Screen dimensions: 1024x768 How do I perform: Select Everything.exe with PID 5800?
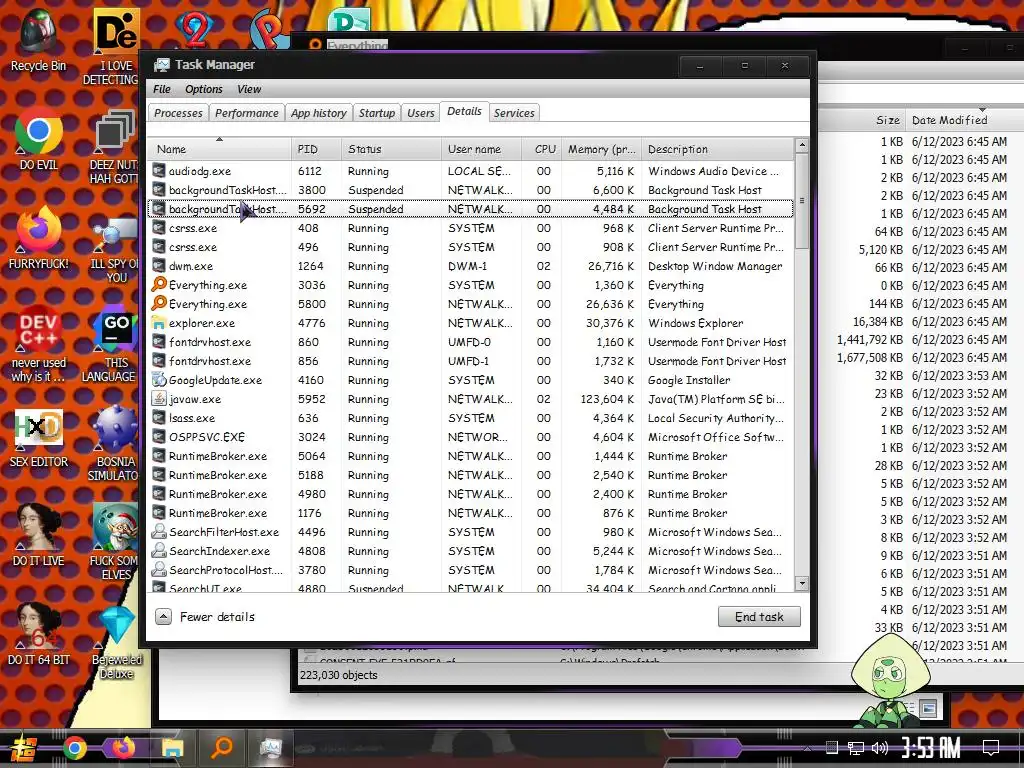pos(471,304)
